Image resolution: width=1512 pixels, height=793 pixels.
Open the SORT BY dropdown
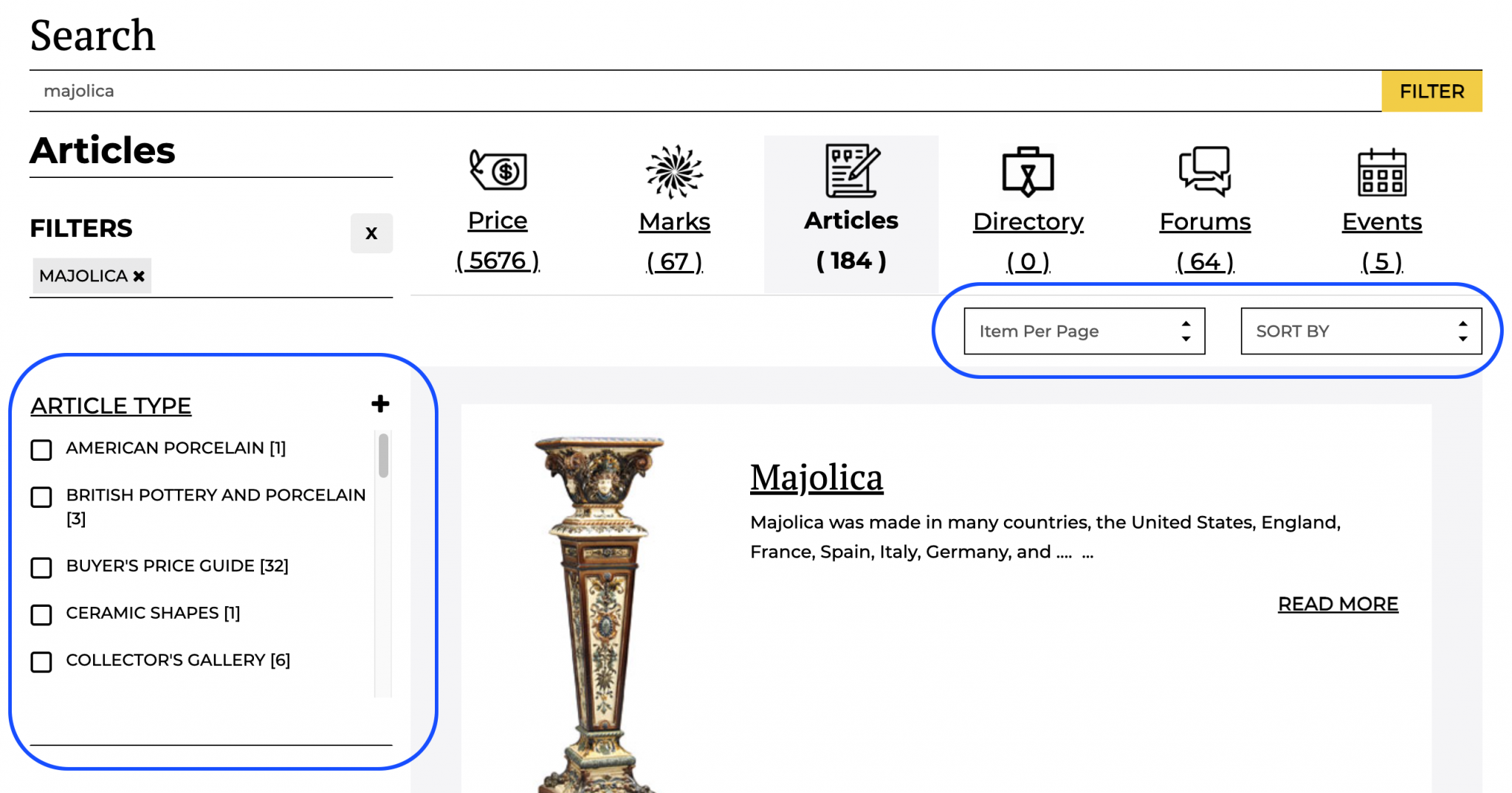[1361, 331]
